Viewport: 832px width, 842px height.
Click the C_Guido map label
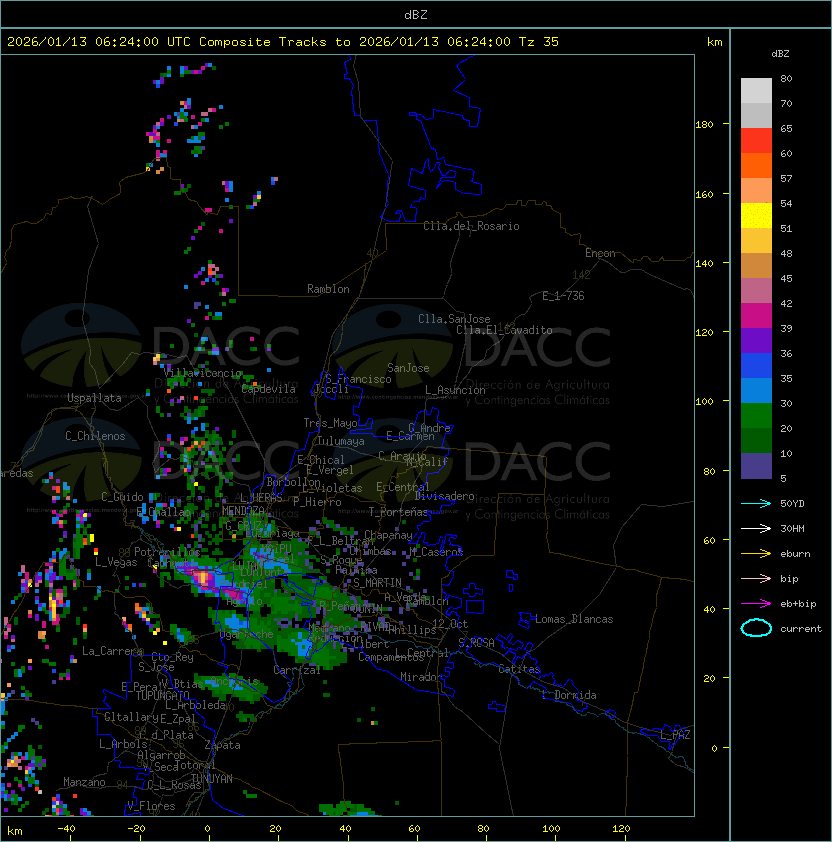click(122, 497)
